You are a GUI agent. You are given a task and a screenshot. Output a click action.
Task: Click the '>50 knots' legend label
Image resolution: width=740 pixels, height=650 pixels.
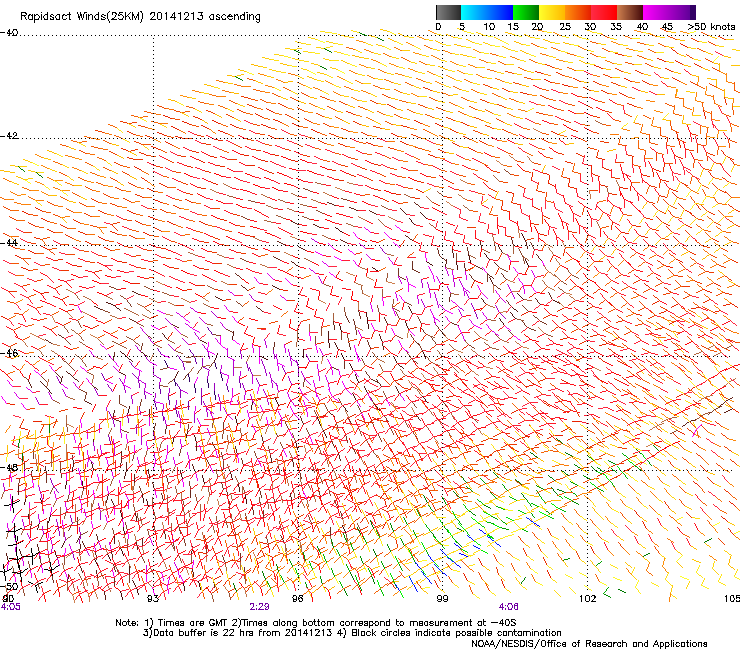pos(712,27)
